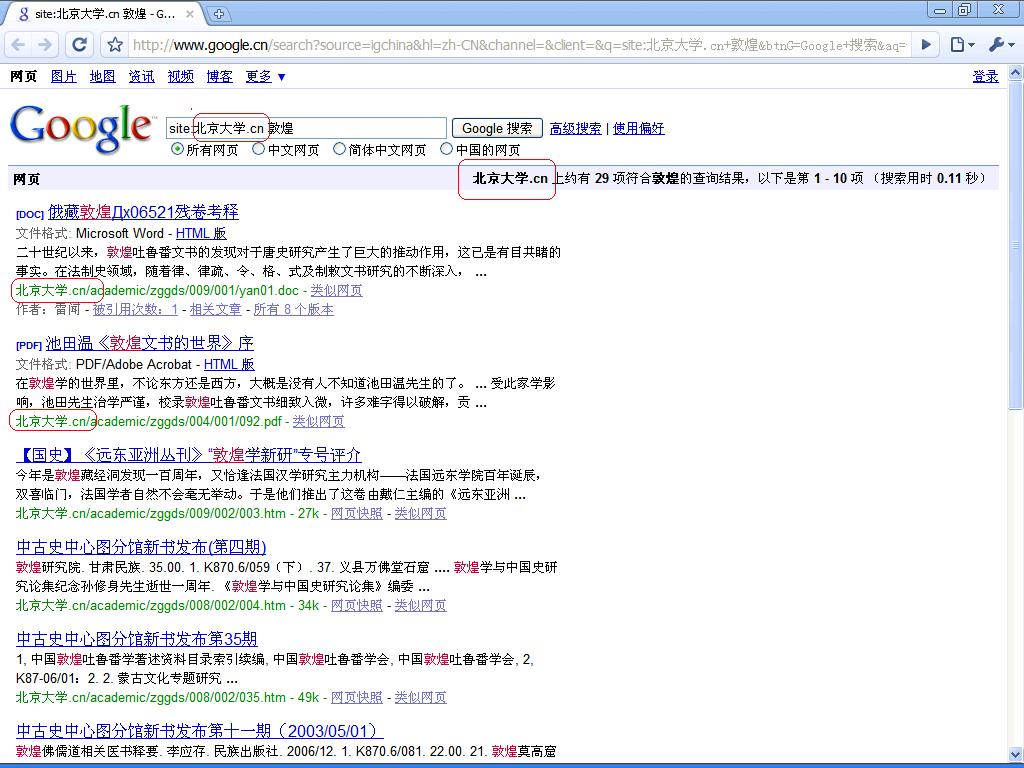Open HTML 版 of the Microsoft Word result
The height and width of the screenshot is (768, 1024).
[201, 233]
